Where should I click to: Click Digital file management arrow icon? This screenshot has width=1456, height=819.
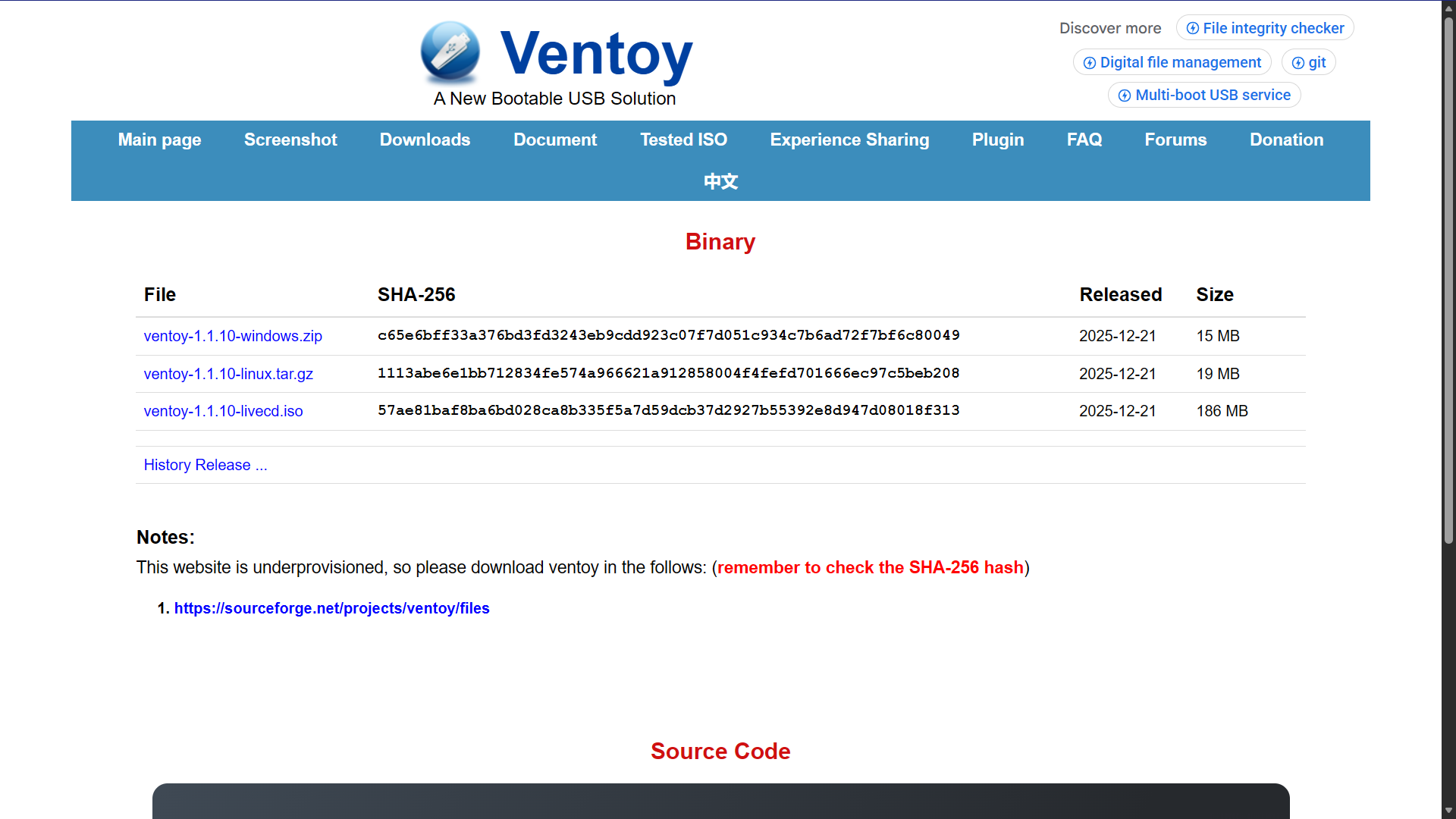(x=1090, y=63)
